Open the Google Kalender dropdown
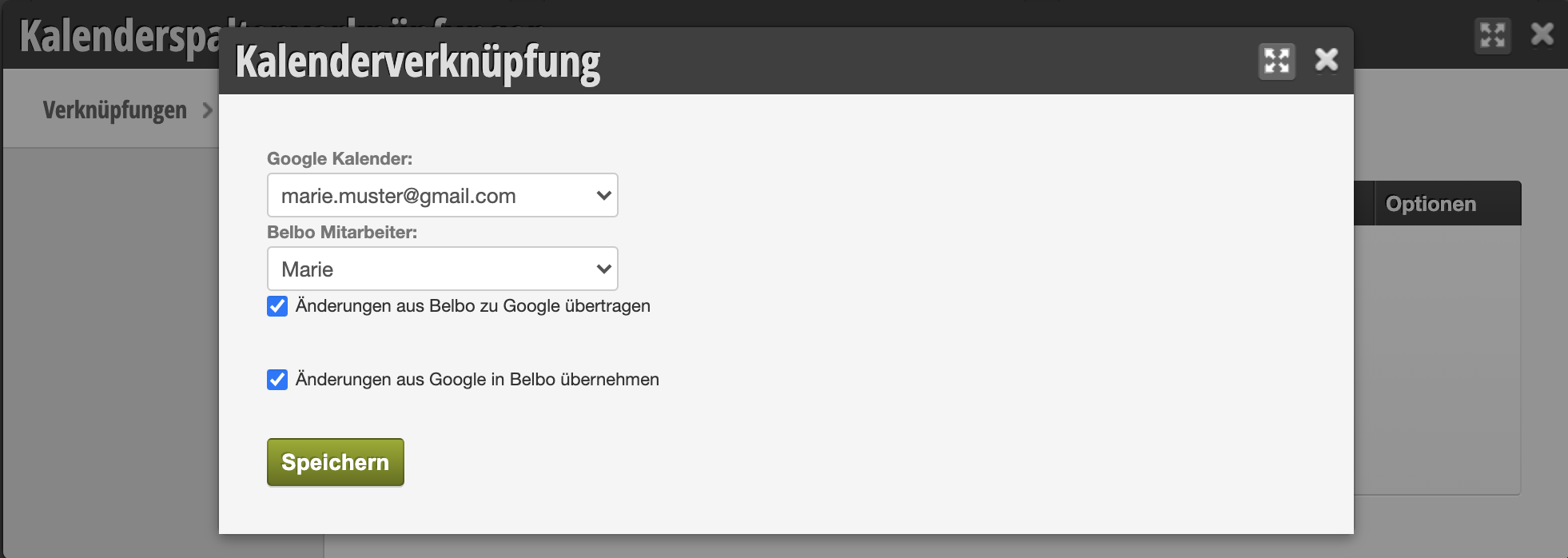Image resolution: width=1568 pixels, height=558 pixels. (x=442, y=195)
